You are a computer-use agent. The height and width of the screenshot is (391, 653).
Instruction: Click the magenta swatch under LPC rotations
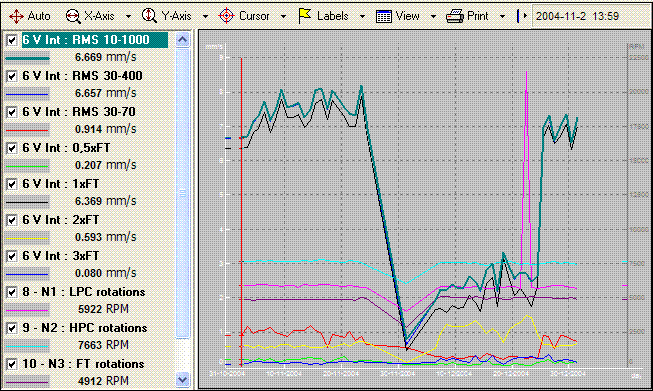coord(27,310)
